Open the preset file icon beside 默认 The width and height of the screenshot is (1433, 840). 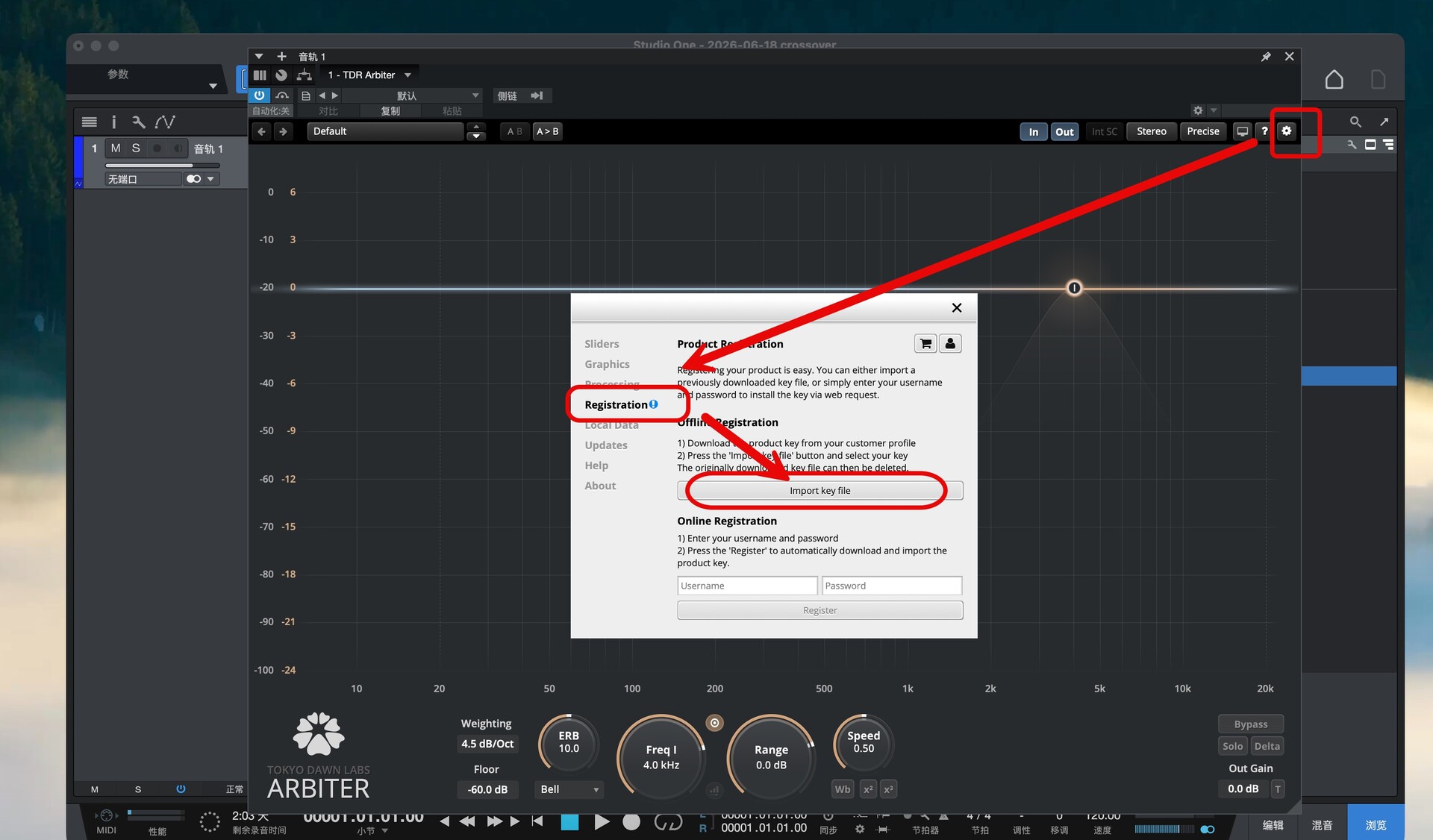(x=306, y=95)
